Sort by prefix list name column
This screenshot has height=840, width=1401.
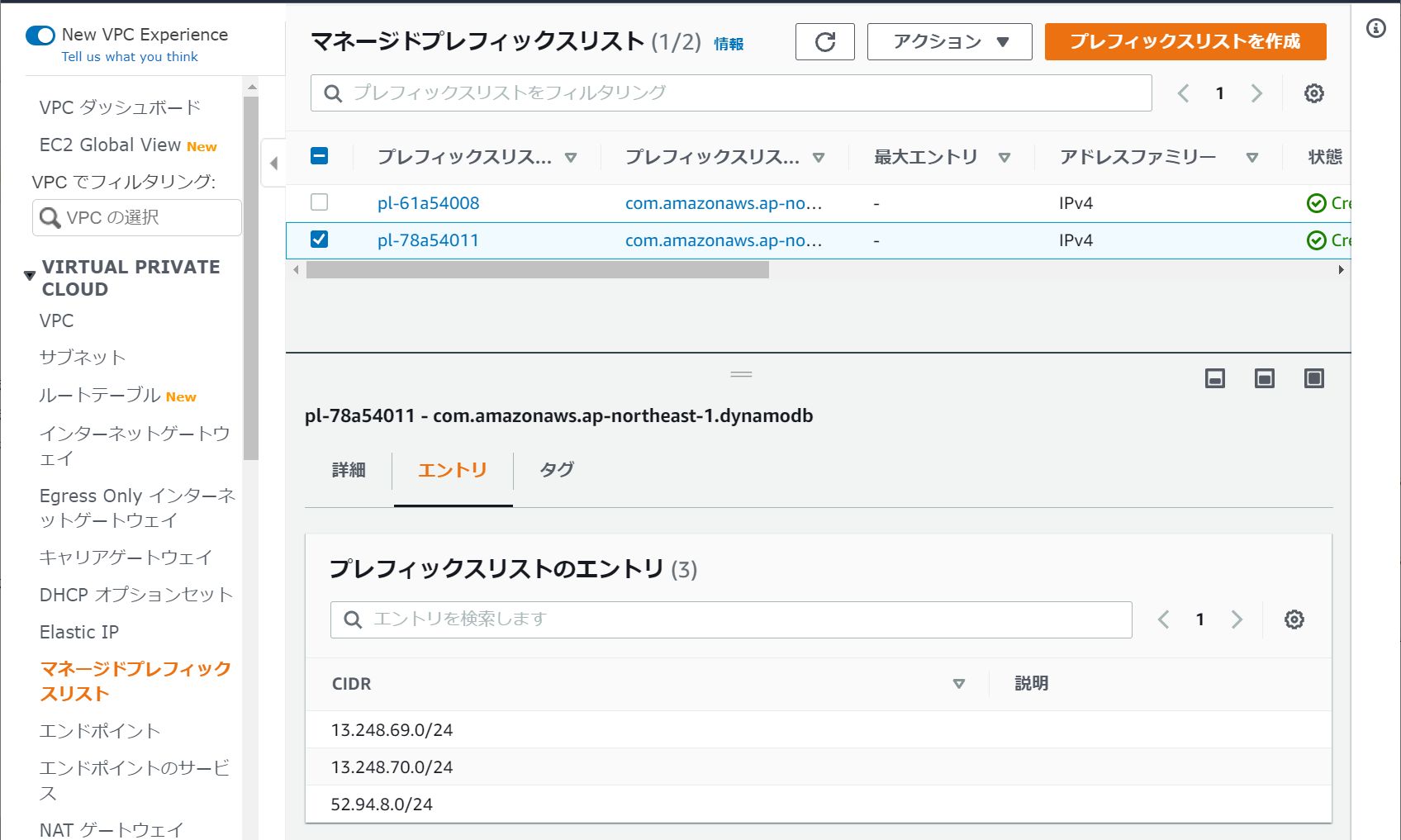(819, 158)
